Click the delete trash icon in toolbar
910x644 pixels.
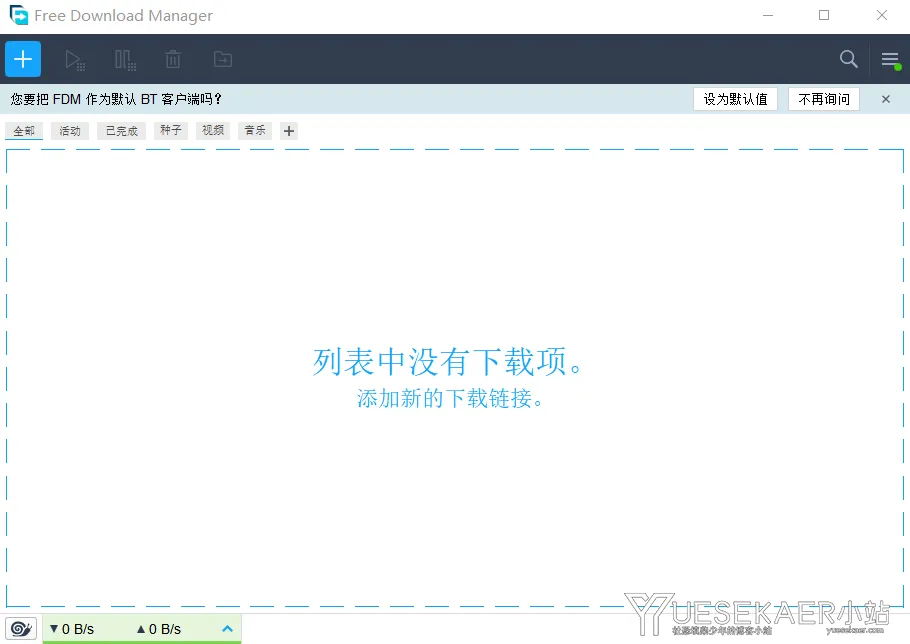[173, 59]
